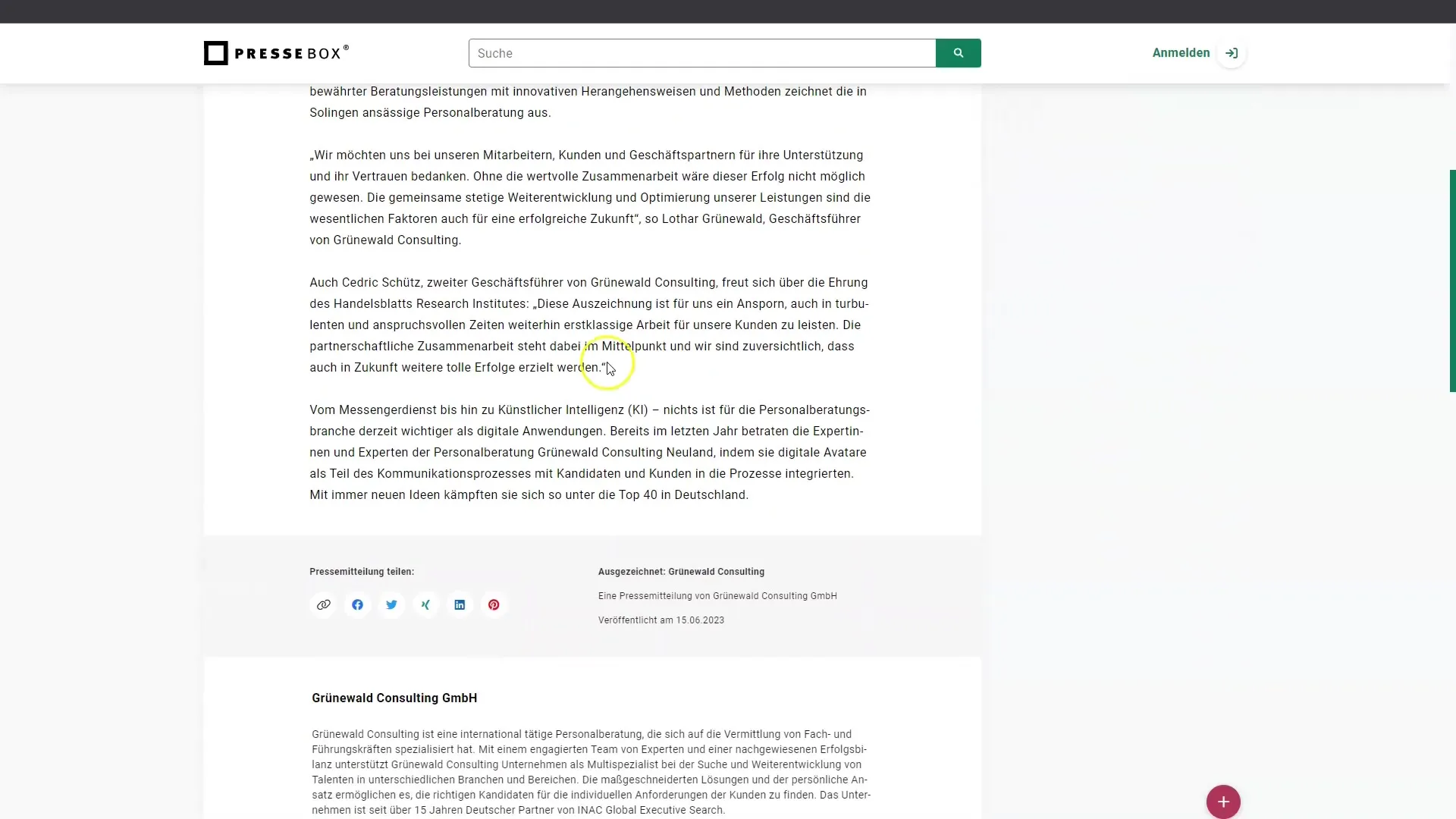This screenshot has height=819, width=1456.
Task: Click the Anmelden login icon
Action: point(1232,52)
